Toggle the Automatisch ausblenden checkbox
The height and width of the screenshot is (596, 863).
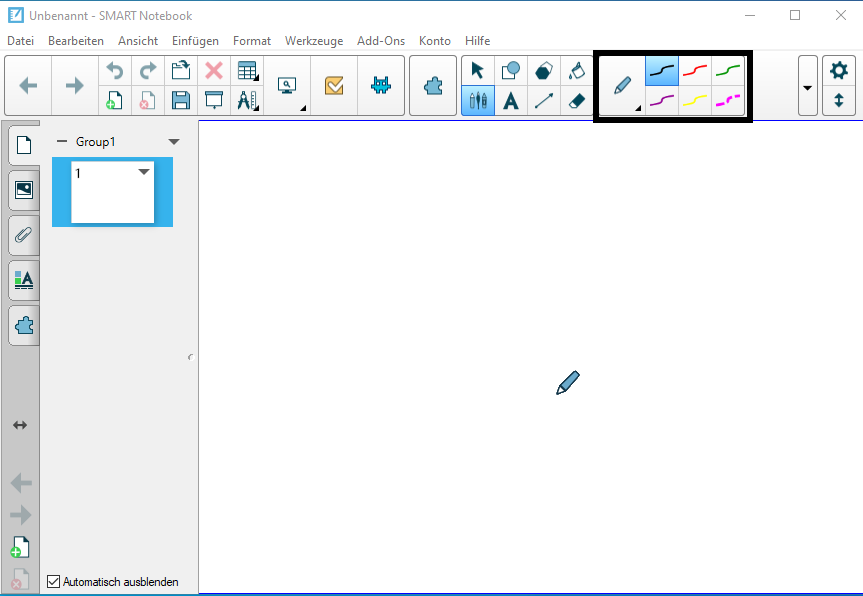[54, 581]
